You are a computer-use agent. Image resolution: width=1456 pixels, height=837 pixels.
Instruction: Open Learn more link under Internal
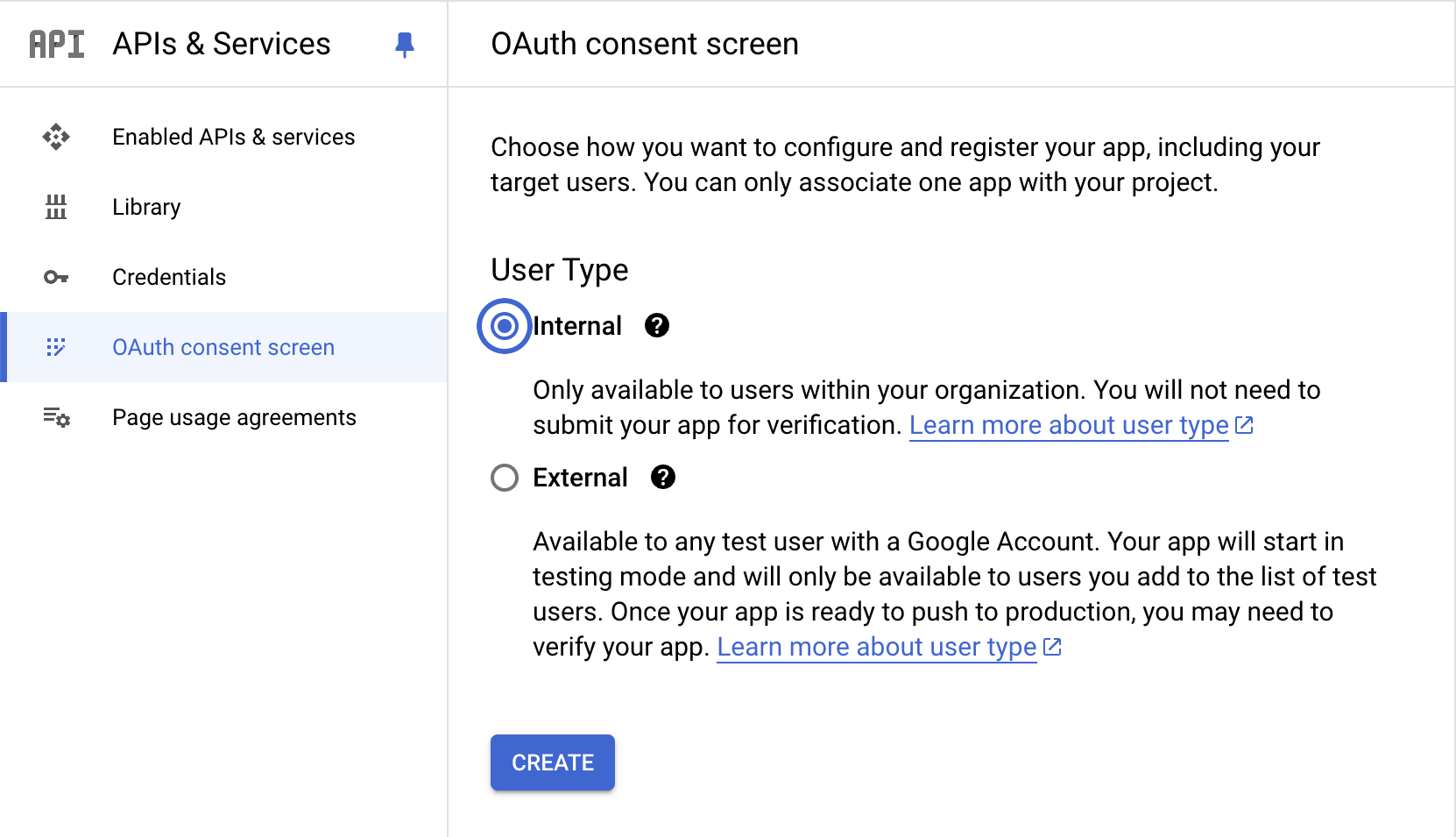point(1069,425)
